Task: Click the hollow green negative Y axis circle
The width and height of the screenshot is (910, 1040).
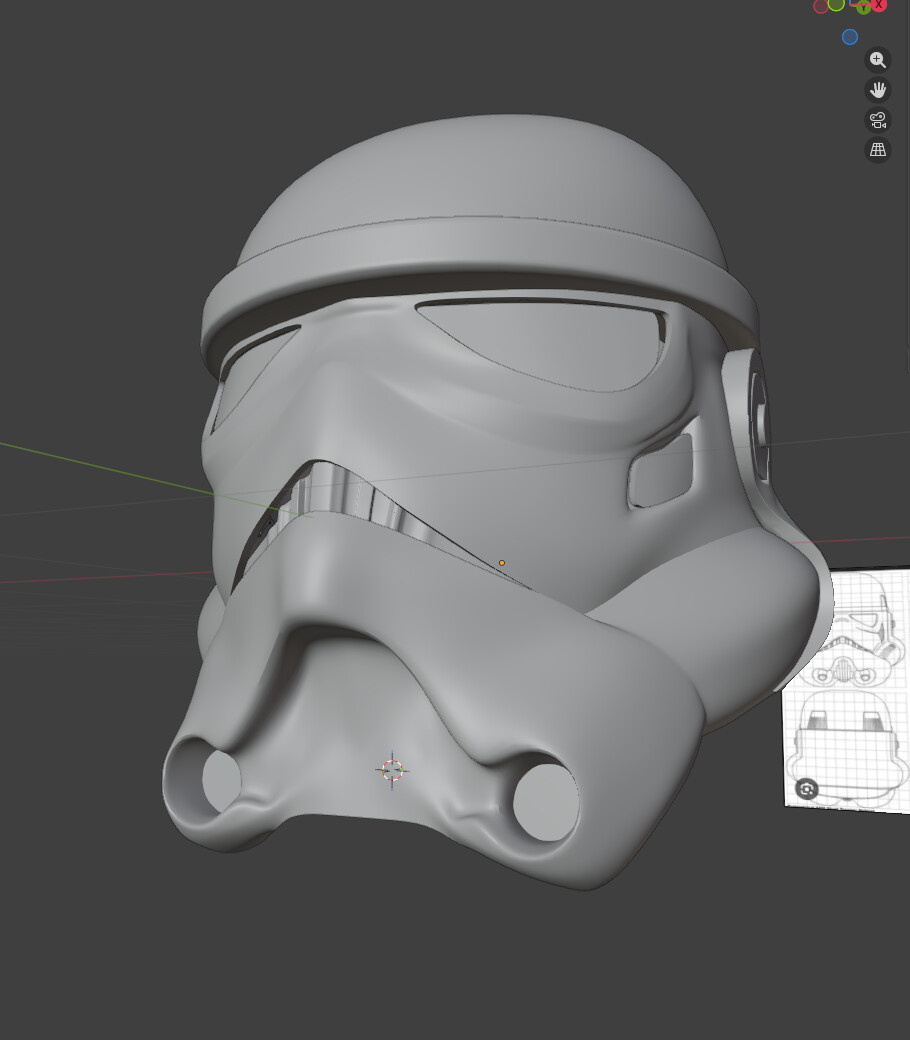Action: point(836,4)
